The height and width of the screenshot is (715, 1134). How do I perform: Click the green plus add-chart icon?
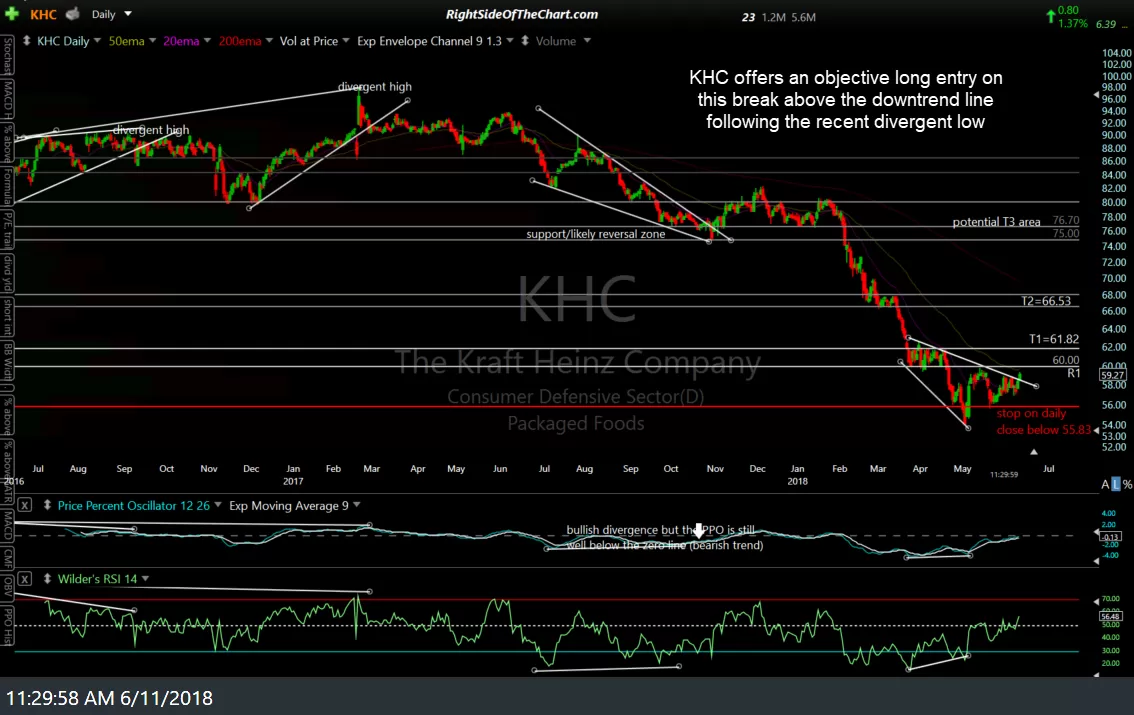(x=12, y=14)
